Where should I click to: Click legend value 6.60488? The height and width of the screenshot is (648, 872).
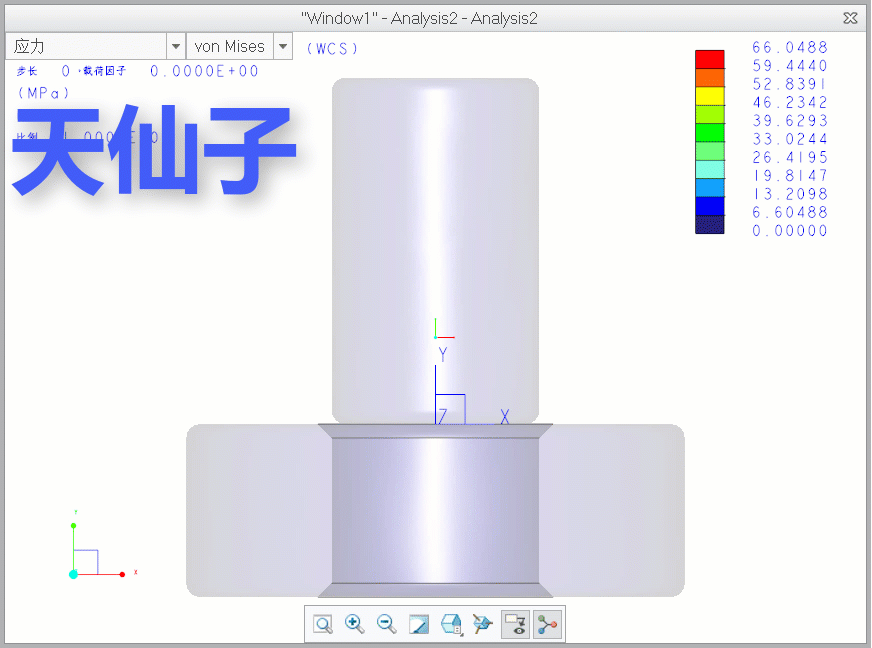[x=790, y=212]
